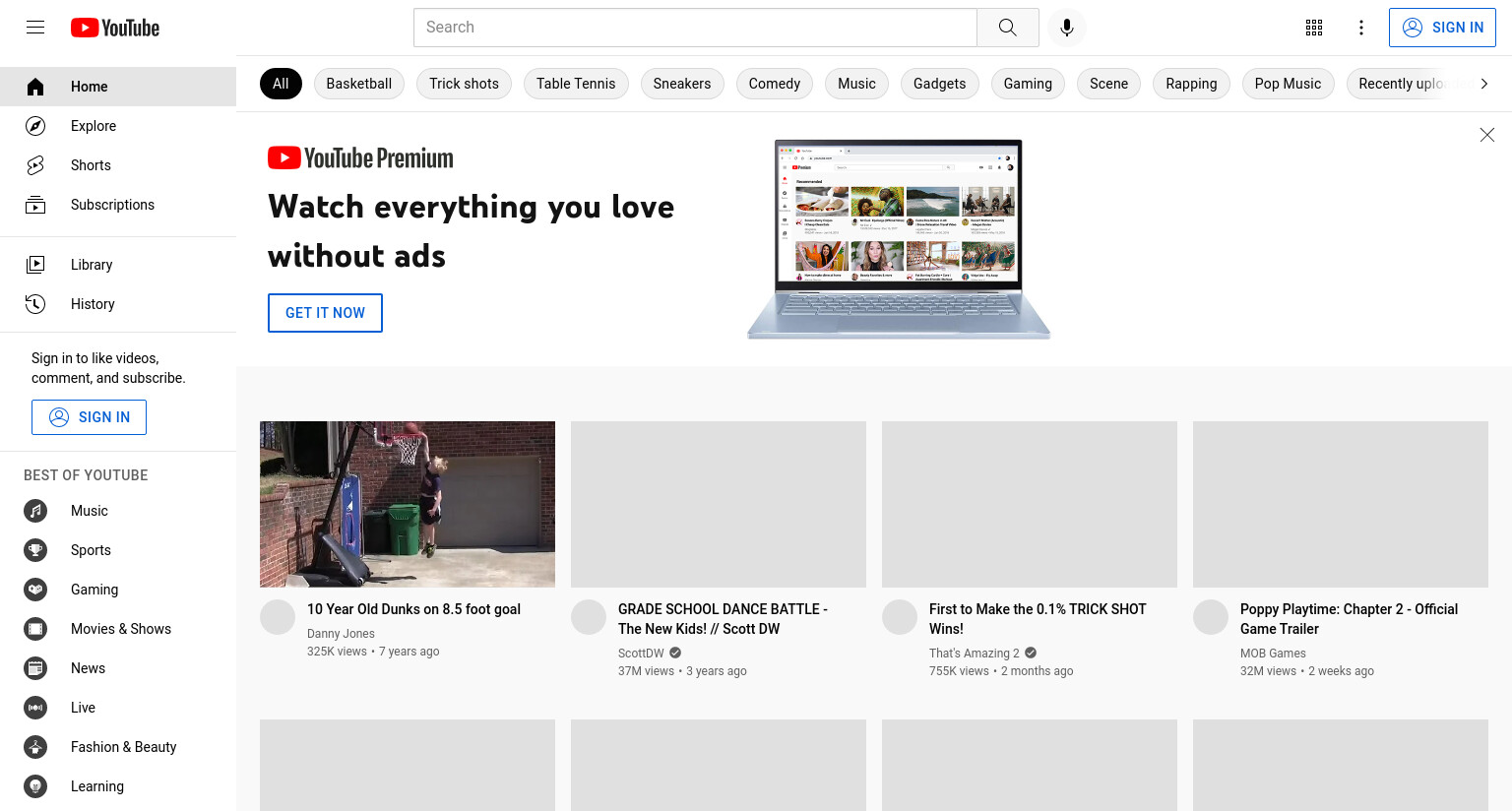Open the ScottDW channel name link
The image size is (1512, 811).
[641, 654]
